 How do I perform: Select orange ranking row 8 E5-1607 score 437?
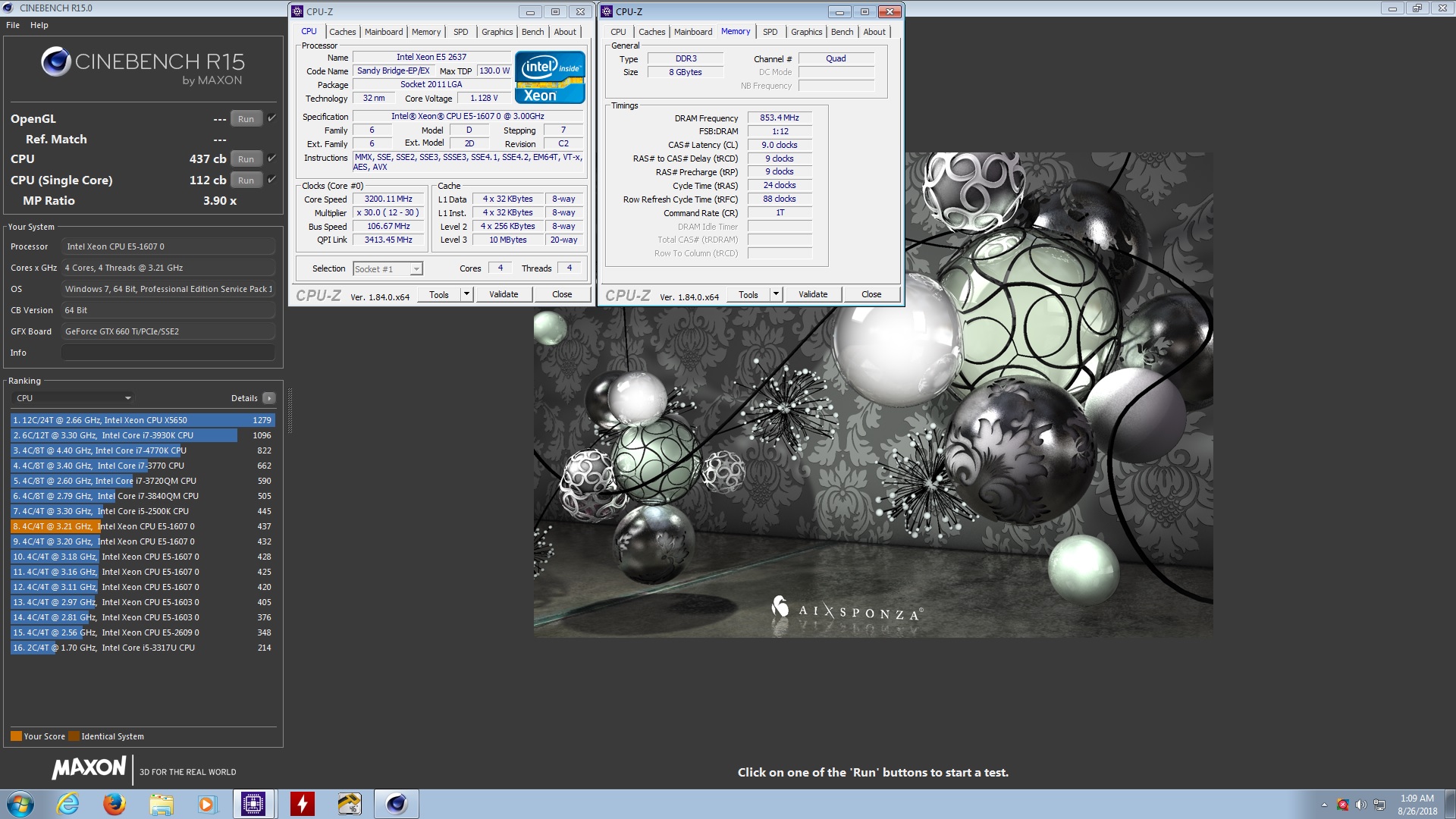[x=143, y=526]
